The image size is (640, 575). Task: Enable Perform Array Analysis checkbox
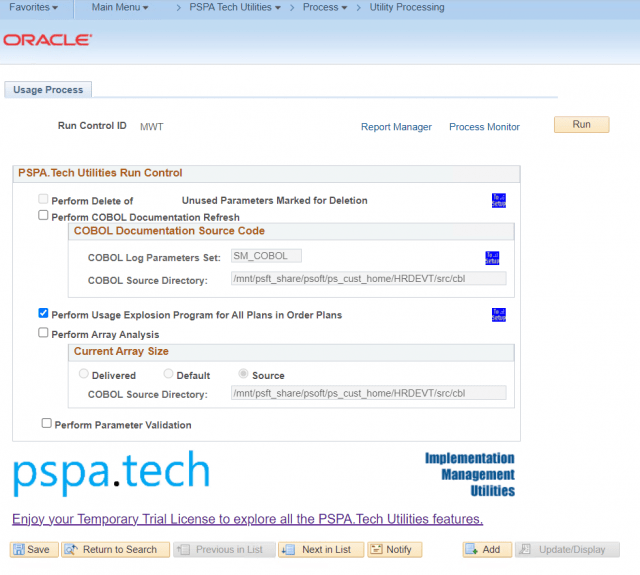[43, 333]
